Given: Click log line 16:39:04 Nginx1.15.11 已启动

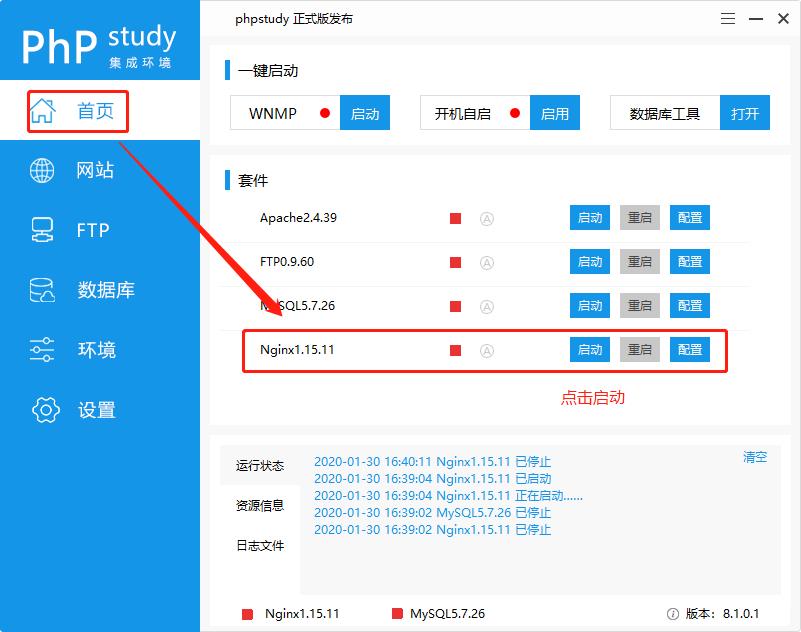Looking at the screenshot, I should [432, 479].
